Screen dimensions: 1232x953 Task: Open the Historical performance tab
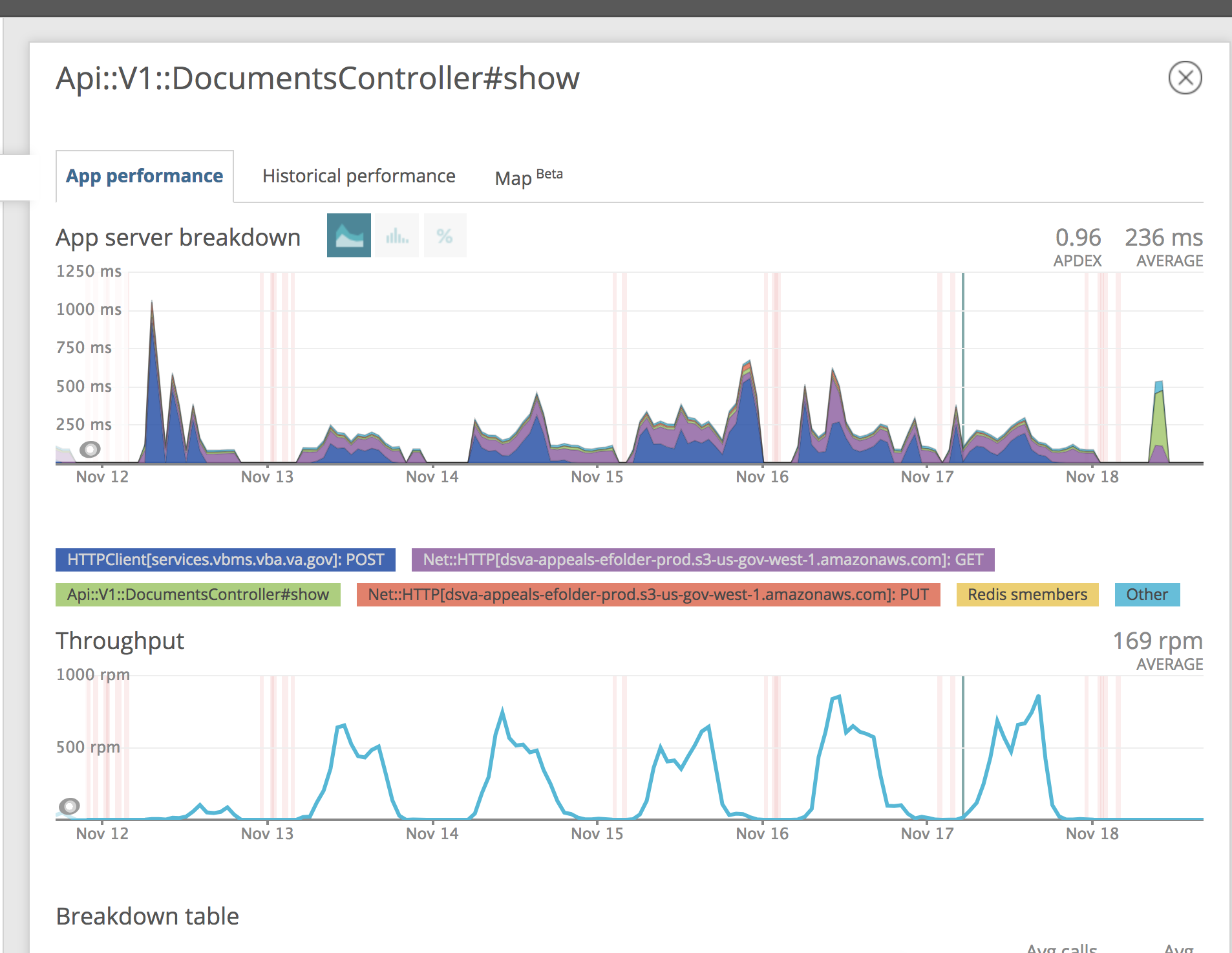pos(359,176)
